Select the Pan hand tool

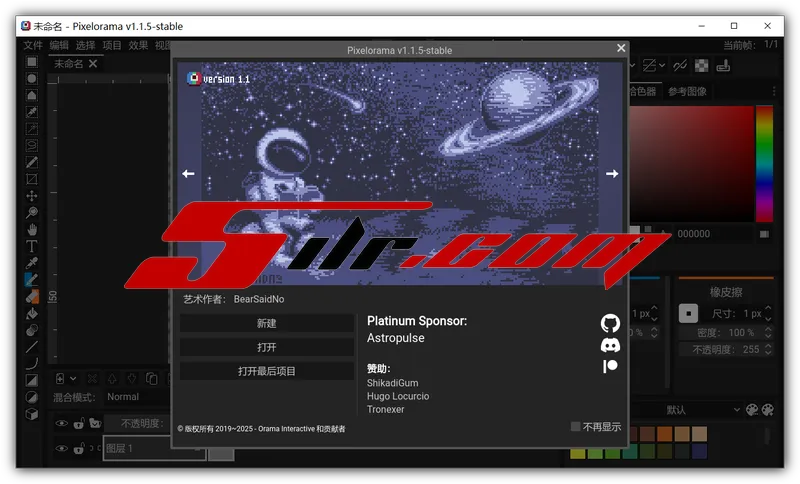pyautogui.click(x=32, y=230)
